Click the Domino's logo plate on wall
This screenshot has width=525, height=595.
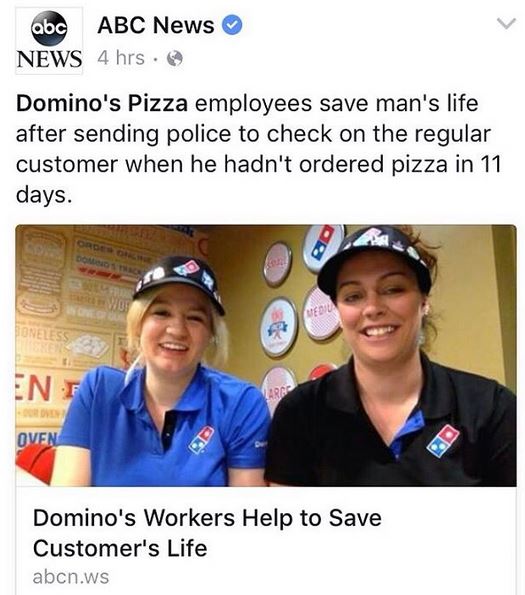coord(323,247)
